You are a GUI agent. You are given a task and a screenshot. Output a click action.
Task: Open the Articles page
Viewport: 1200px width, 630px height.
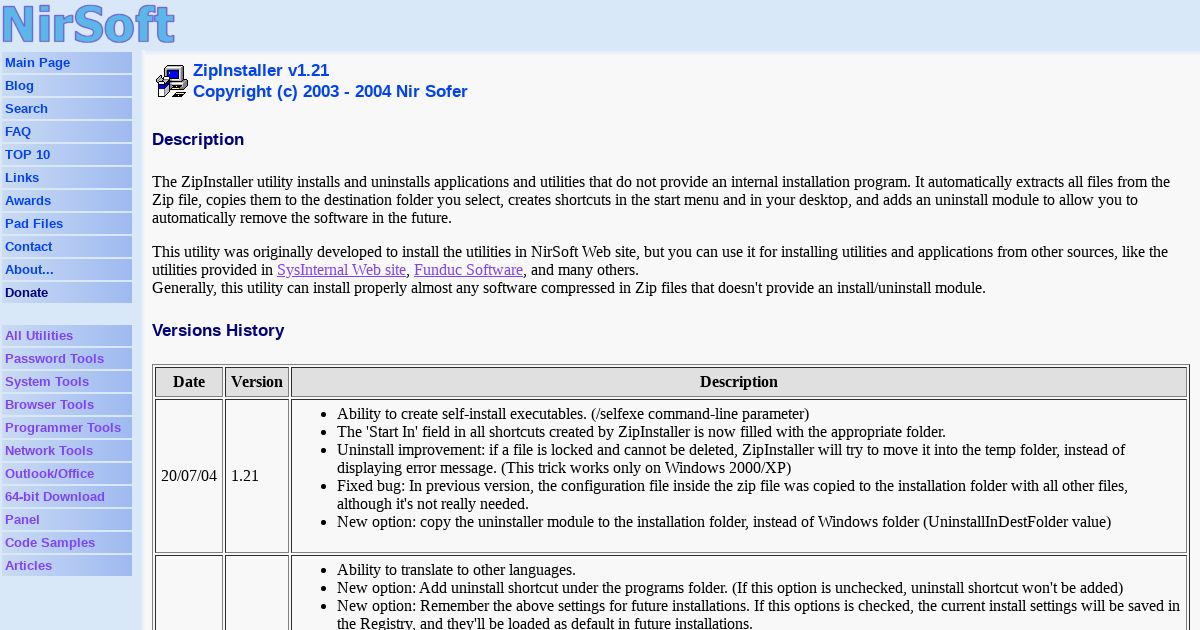coord(67,566)
